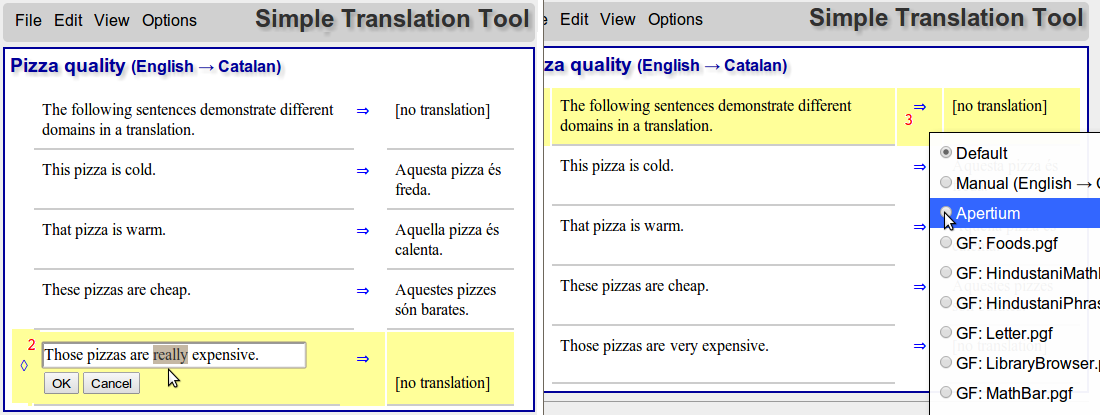1100x415 pixels.
Task: Click arrow beside "That pizza is warm." in left panel
Action: pyautogui.click(x=363, y=231)
